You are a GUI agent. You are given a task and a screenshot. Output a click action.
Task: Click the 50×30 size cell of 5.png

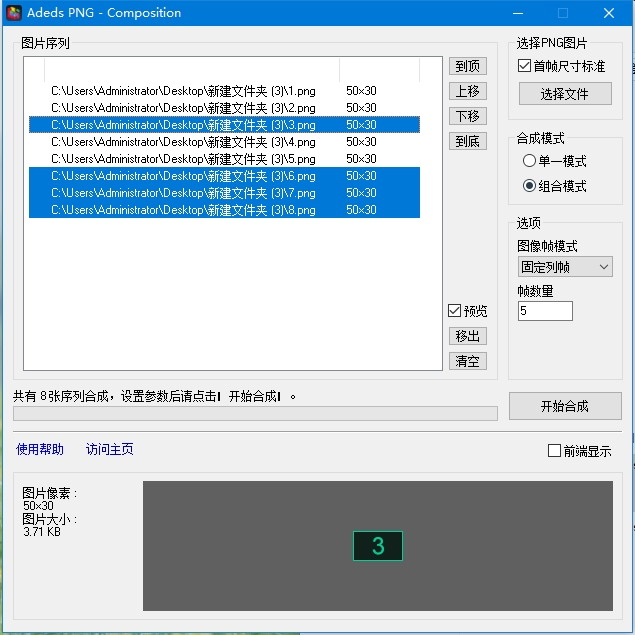point(361,159)
